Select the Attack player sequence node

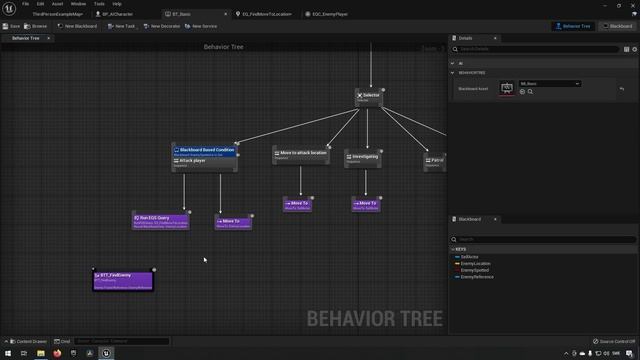(x=204, y=162)
